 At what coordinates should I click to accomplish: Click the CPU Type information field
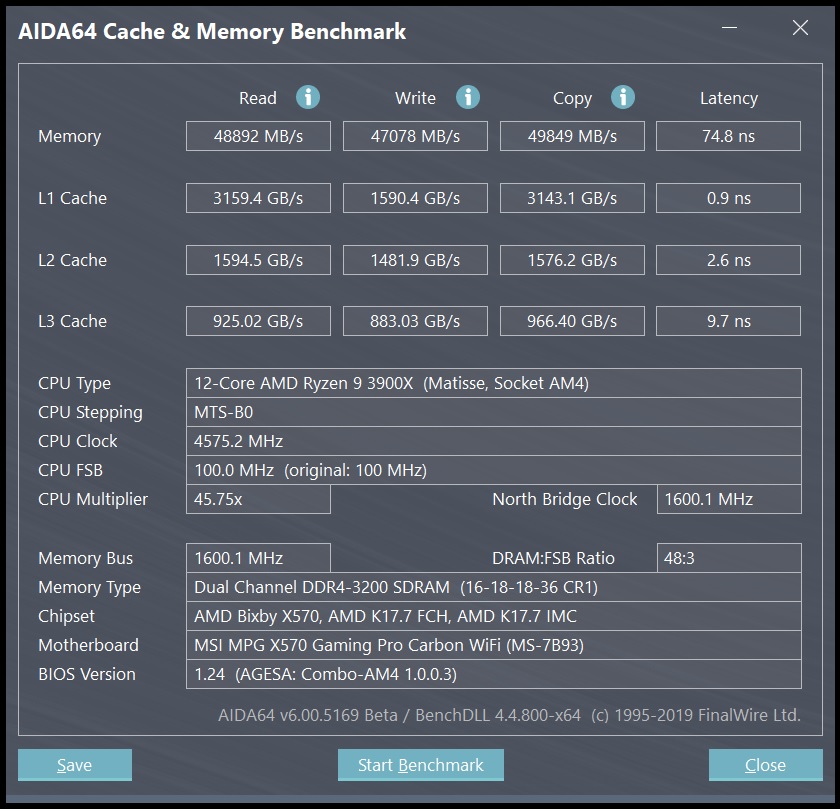pyautogui.click(x=493, y=383)
